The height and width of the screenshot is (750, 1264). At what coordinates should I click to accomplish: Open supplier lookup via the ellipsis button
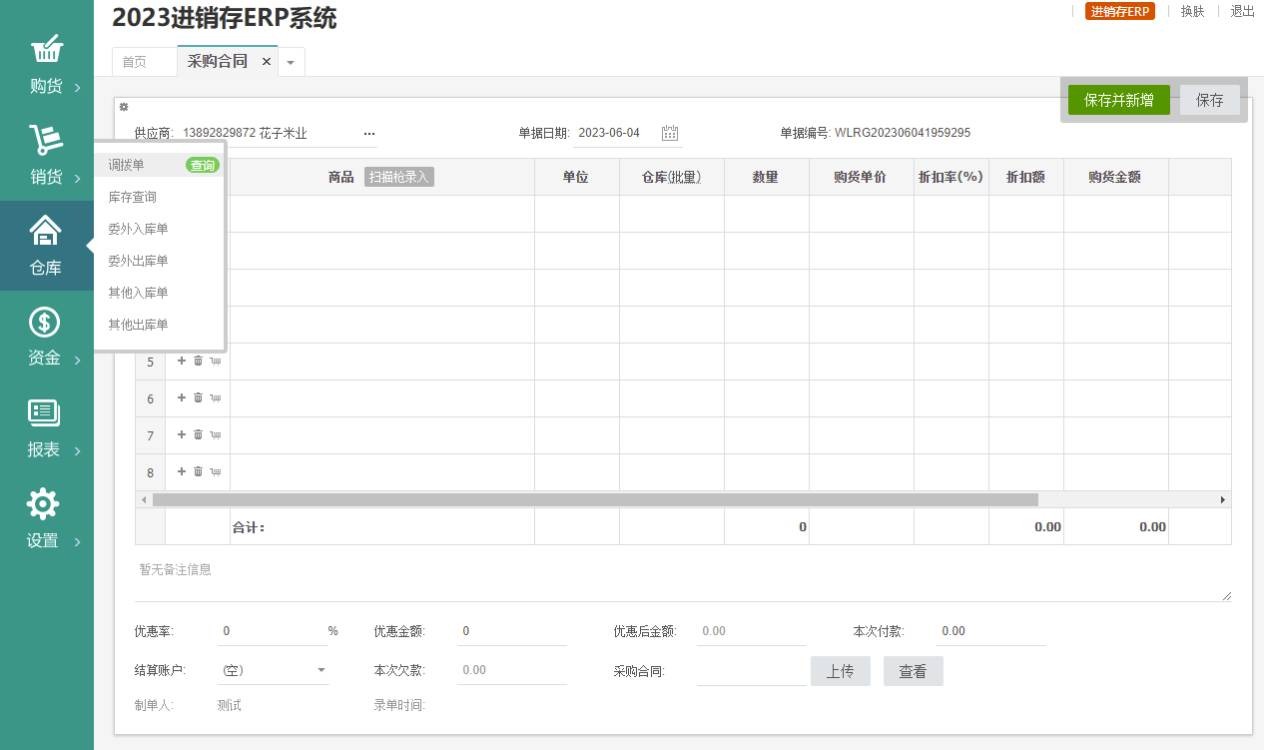(x=369, y=134)
